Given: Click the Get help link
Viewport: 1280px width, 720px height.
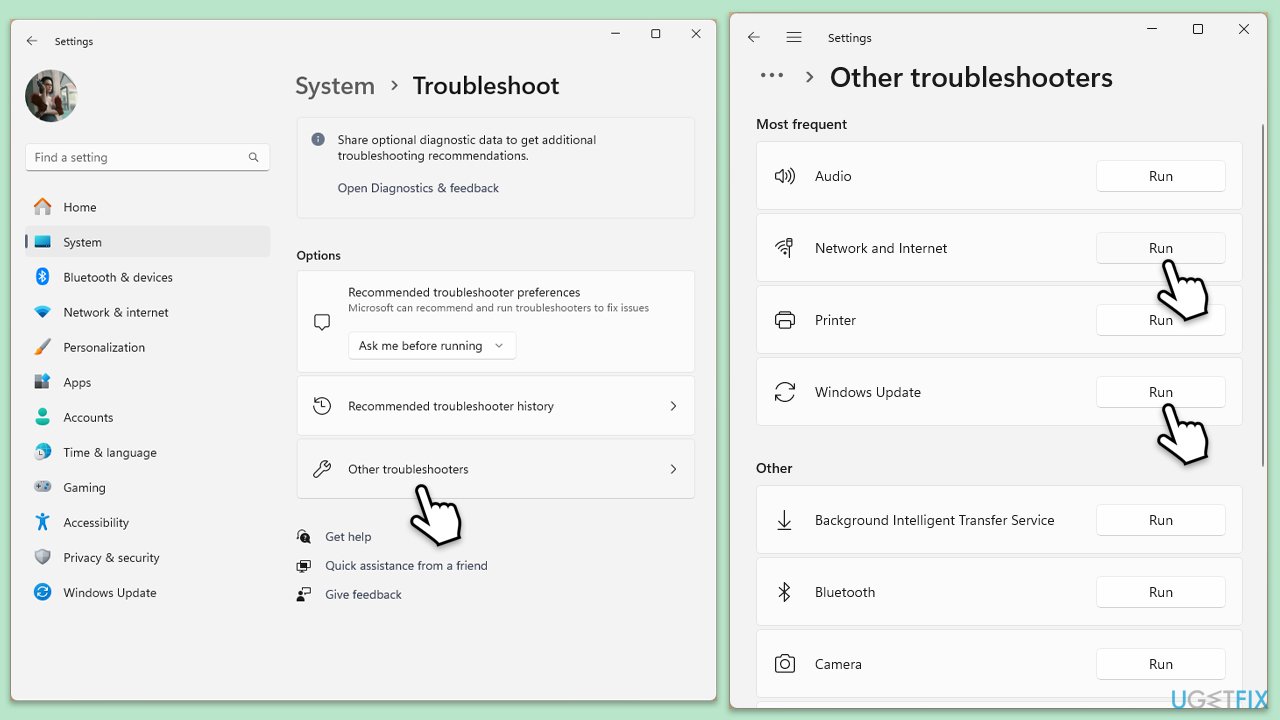Looking at the screenshot, I should pyautogui.click(x=348, y=537).
